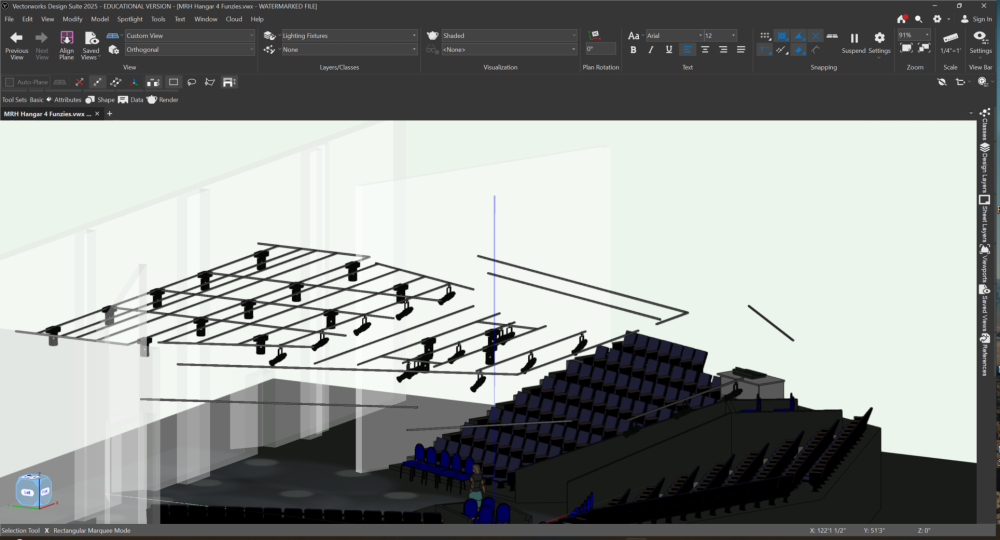This screenshot has height=540, width=1000.
Task: Open the Arial font dropdown
Action: [672, 36]
